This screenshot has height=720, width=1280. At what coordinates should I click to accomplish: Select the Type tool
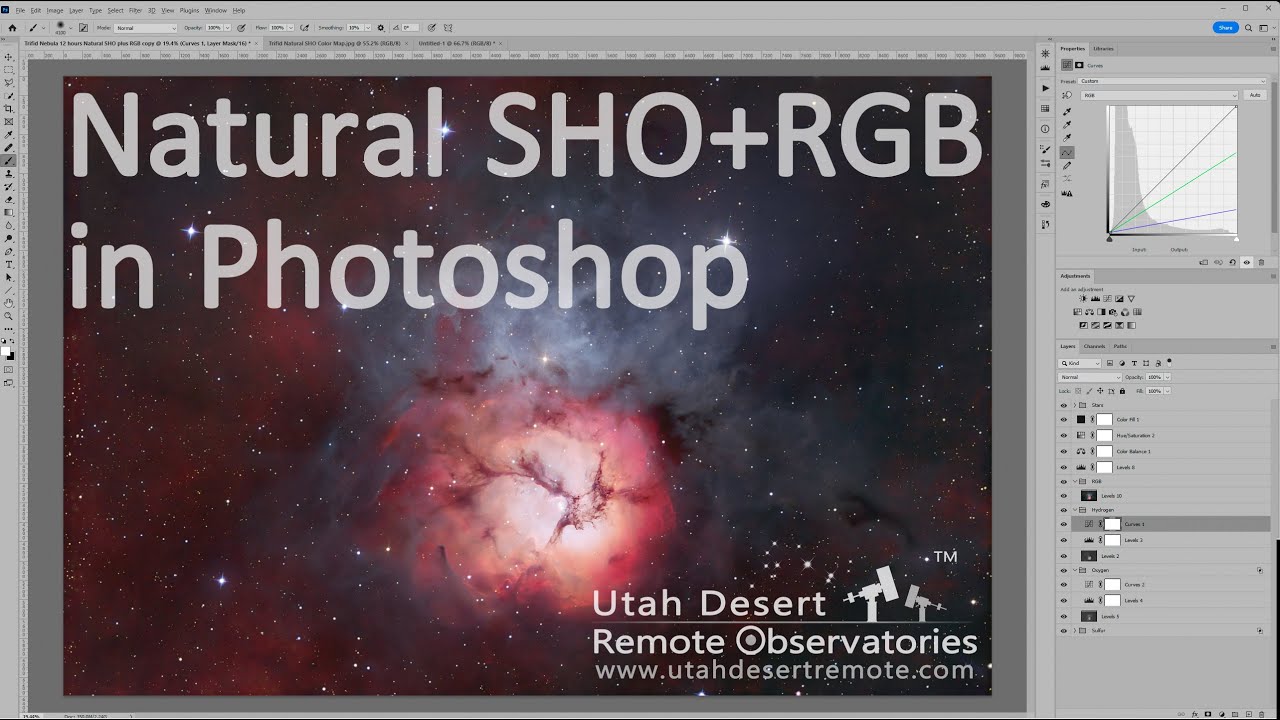coord(9,264)
